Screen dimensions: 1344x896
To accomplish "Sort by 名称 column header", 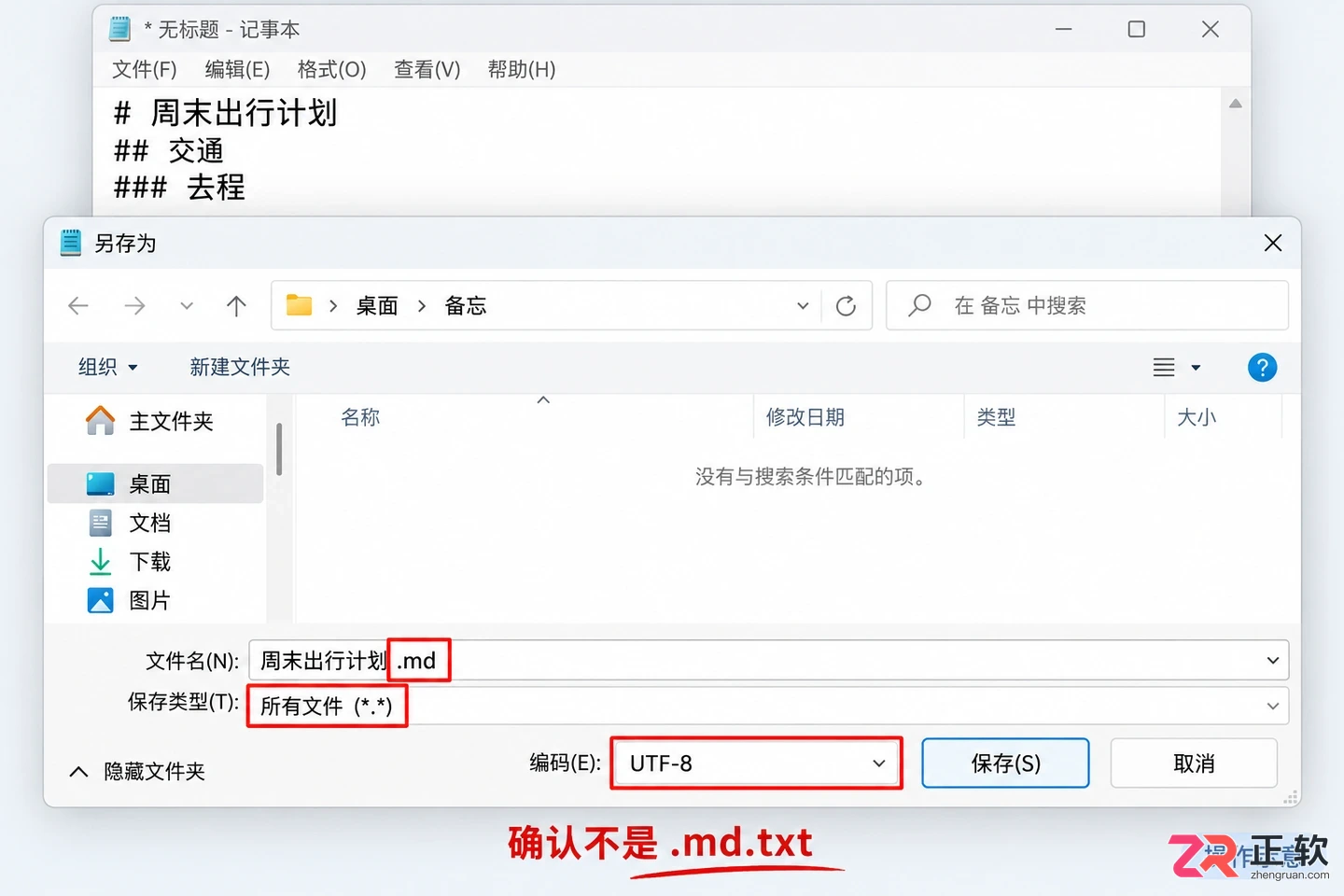I will [x=360, y=417].
